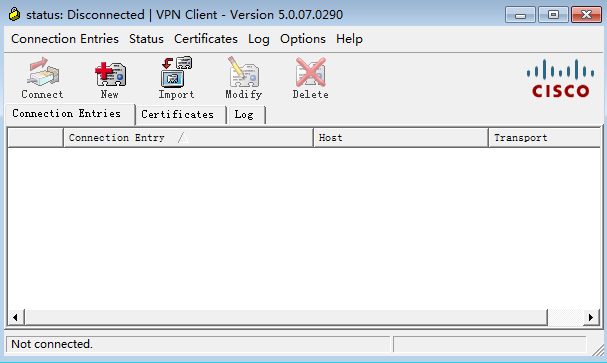Image resolution: width=607 pixels, height=363 pixels.
Task: Open the Log menu
Action: [x=259, y=39]
